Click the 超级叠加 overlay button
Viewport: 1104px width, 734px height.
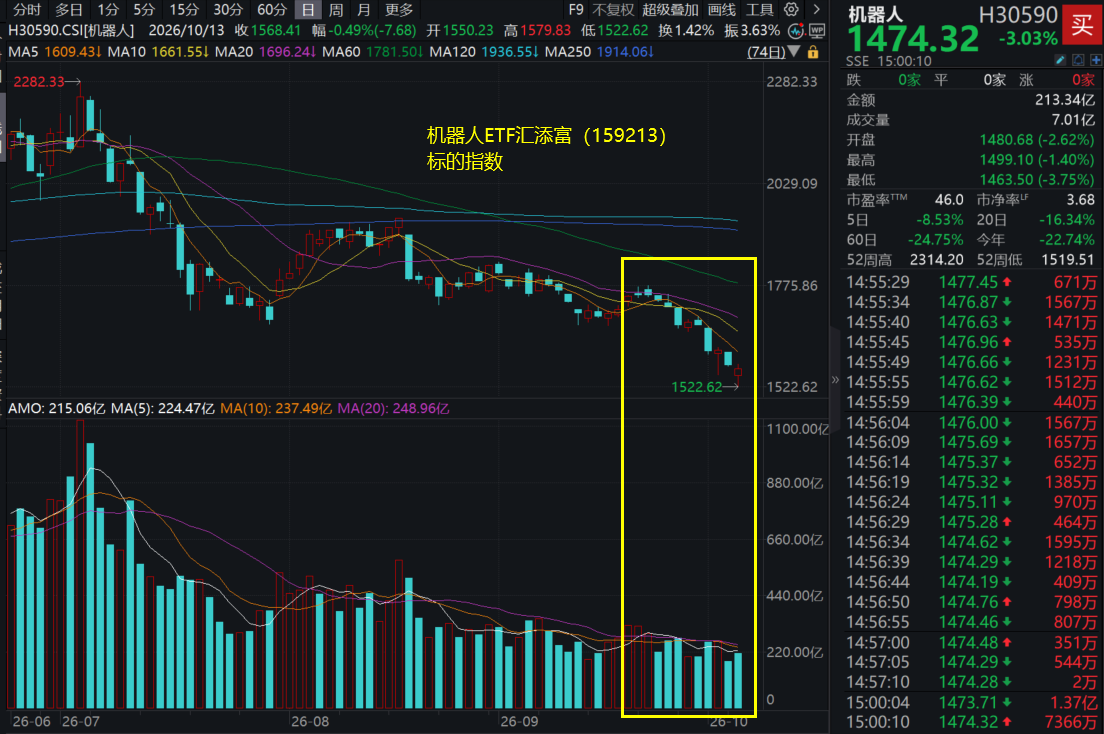(x=670, y=10)
